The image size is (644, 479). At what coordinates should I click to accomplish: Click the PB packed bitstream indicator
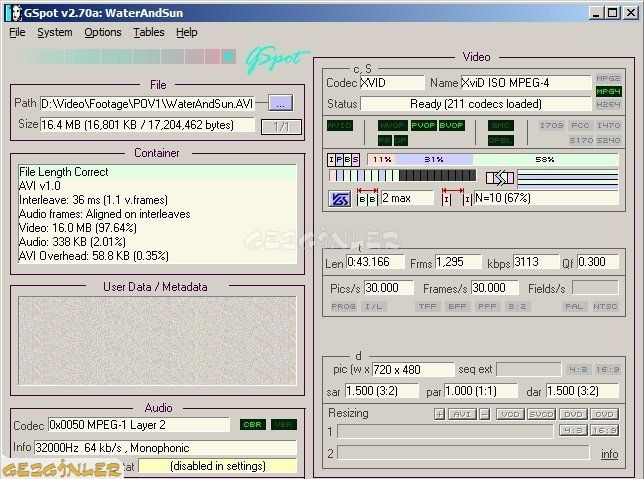(x=385, y=140)
